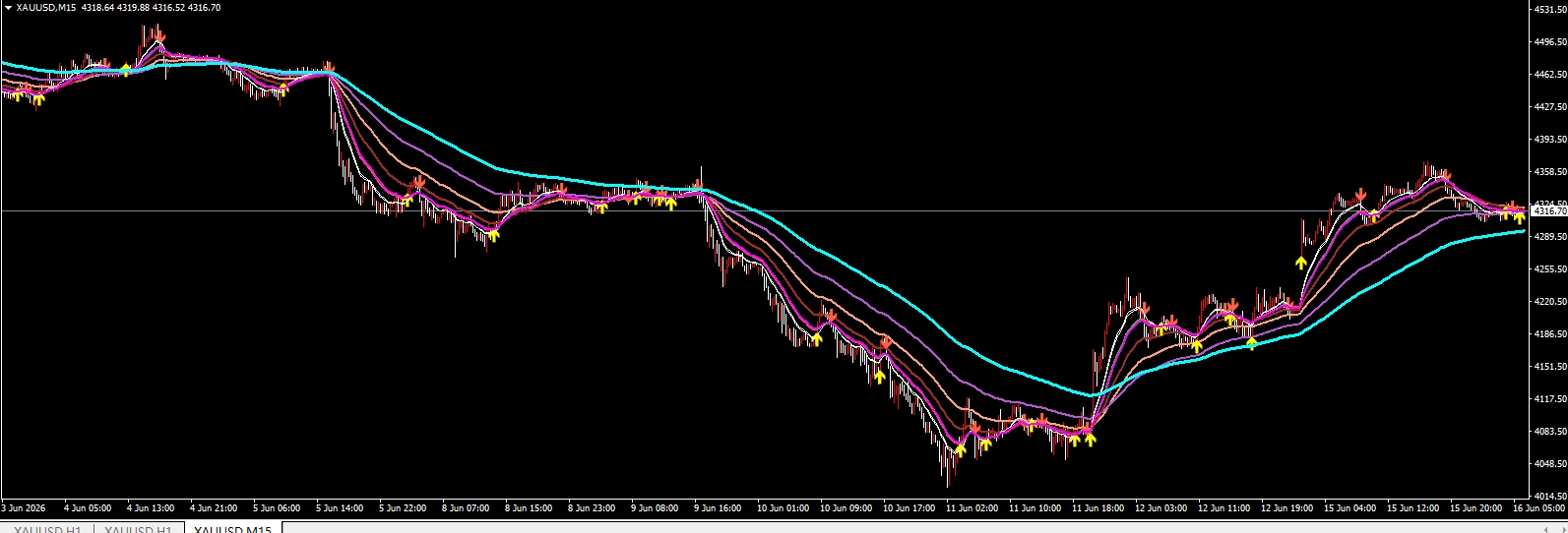Click the 4186.50 price axis label

(1550, 334)
